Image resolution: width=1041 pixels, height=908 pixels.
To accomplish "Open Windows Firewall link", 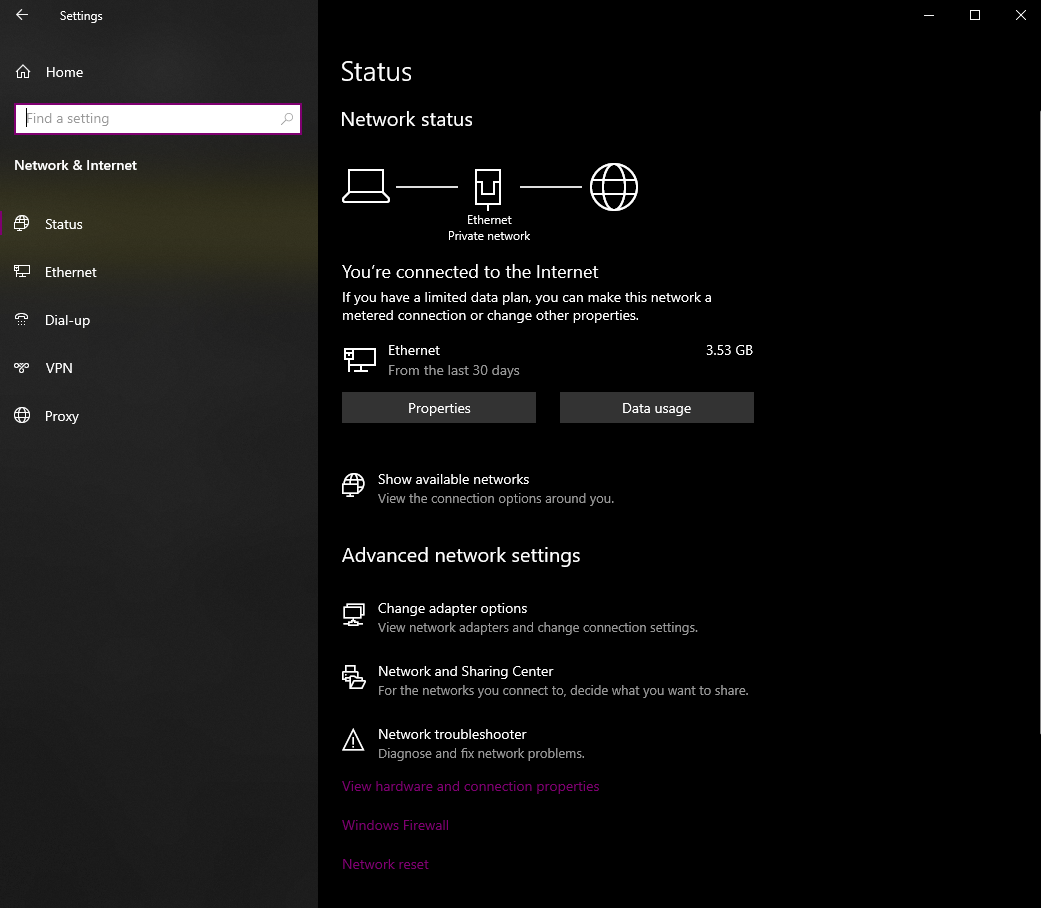I will (x=396, y=826).
